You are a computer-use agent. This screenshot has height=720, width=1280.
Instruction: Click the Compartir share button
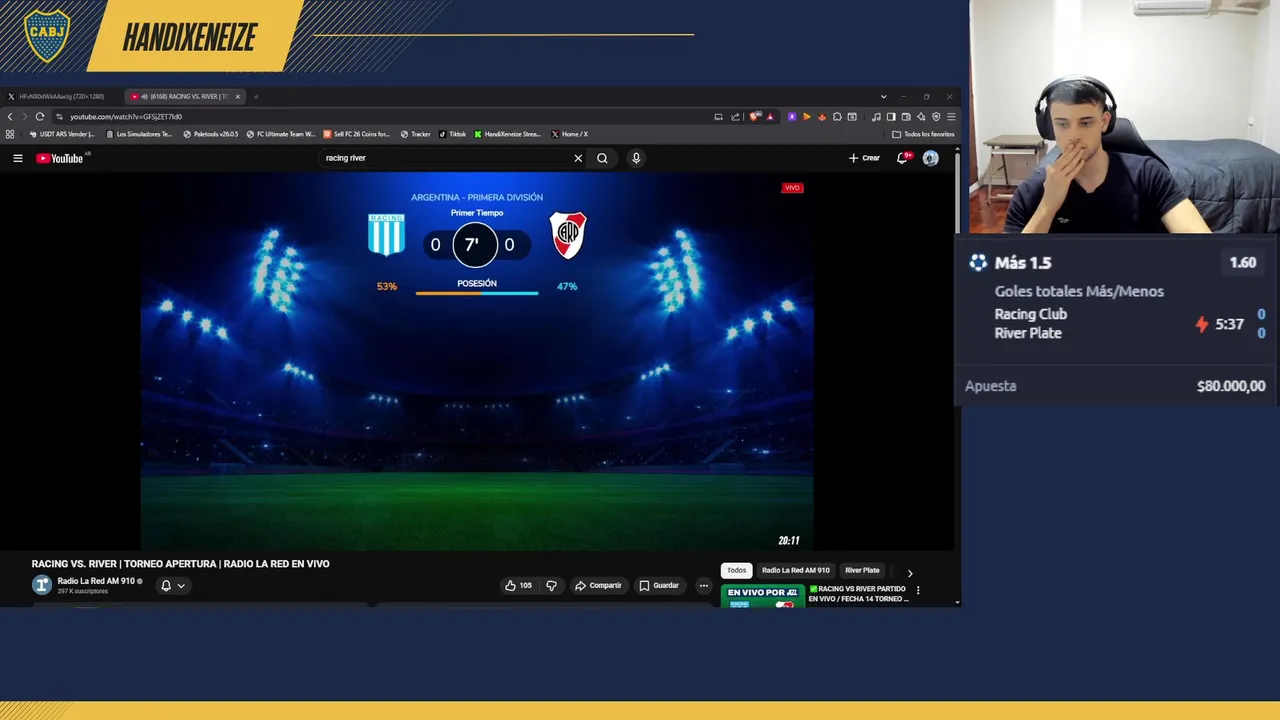pos(598,586)
